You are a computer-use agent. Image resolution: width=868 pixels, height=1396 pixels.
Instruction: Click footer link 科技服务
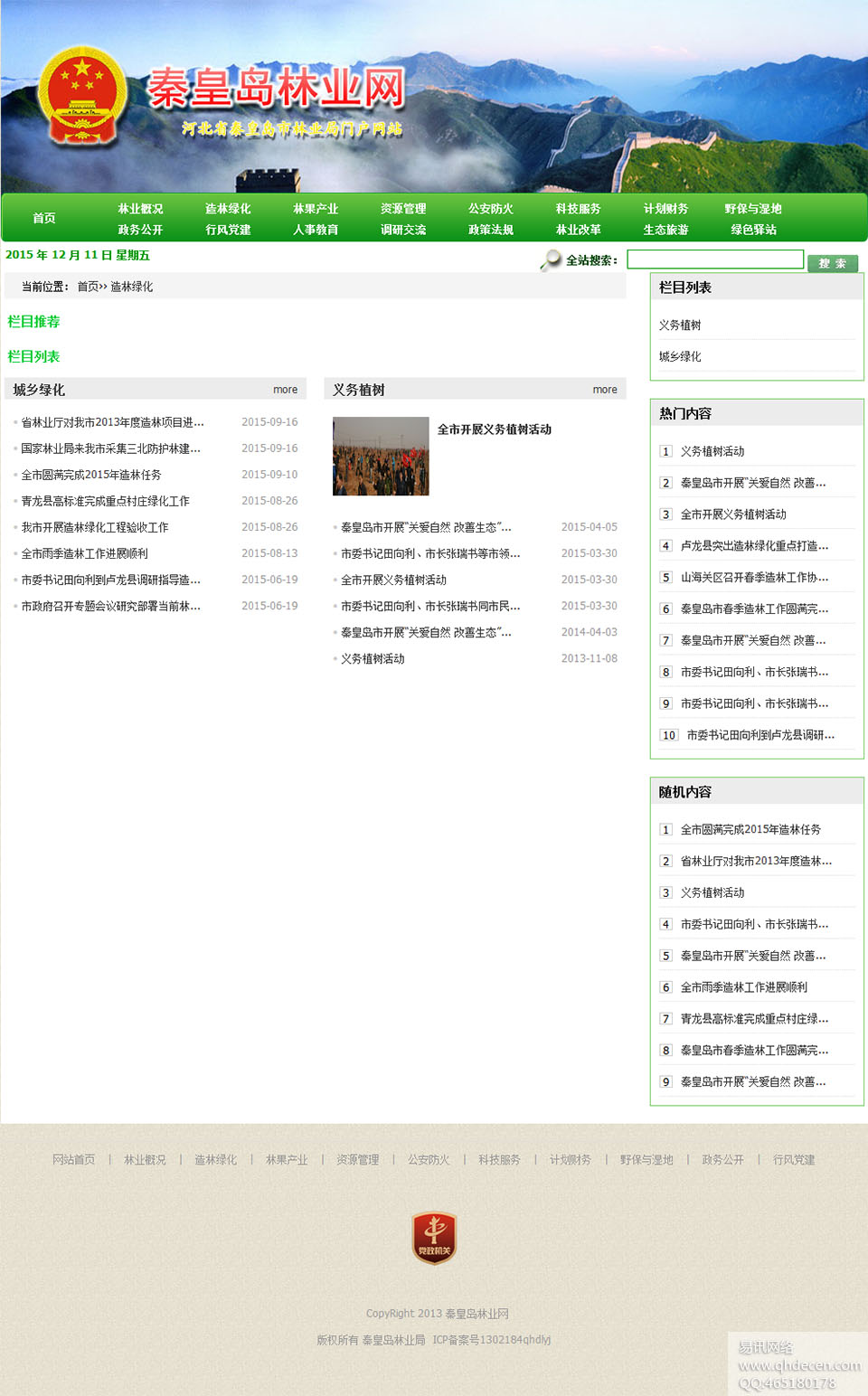499,1160
